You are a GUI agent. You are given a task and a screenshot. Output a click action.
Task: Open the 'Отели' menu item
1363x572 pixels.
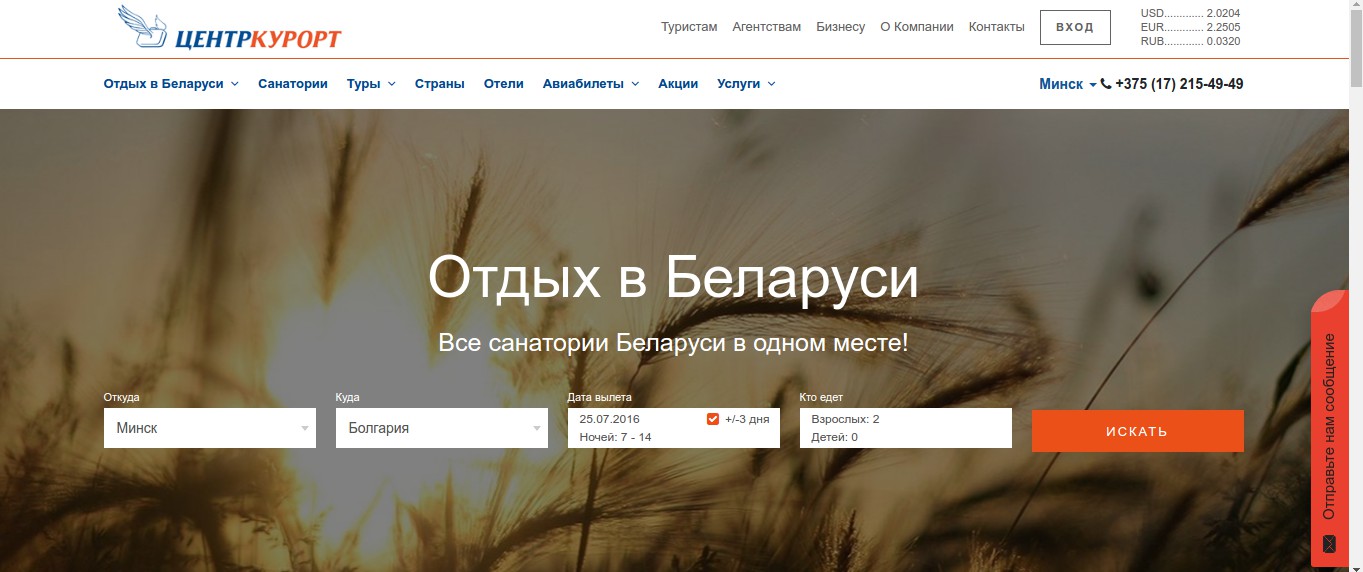click(504, 84)
